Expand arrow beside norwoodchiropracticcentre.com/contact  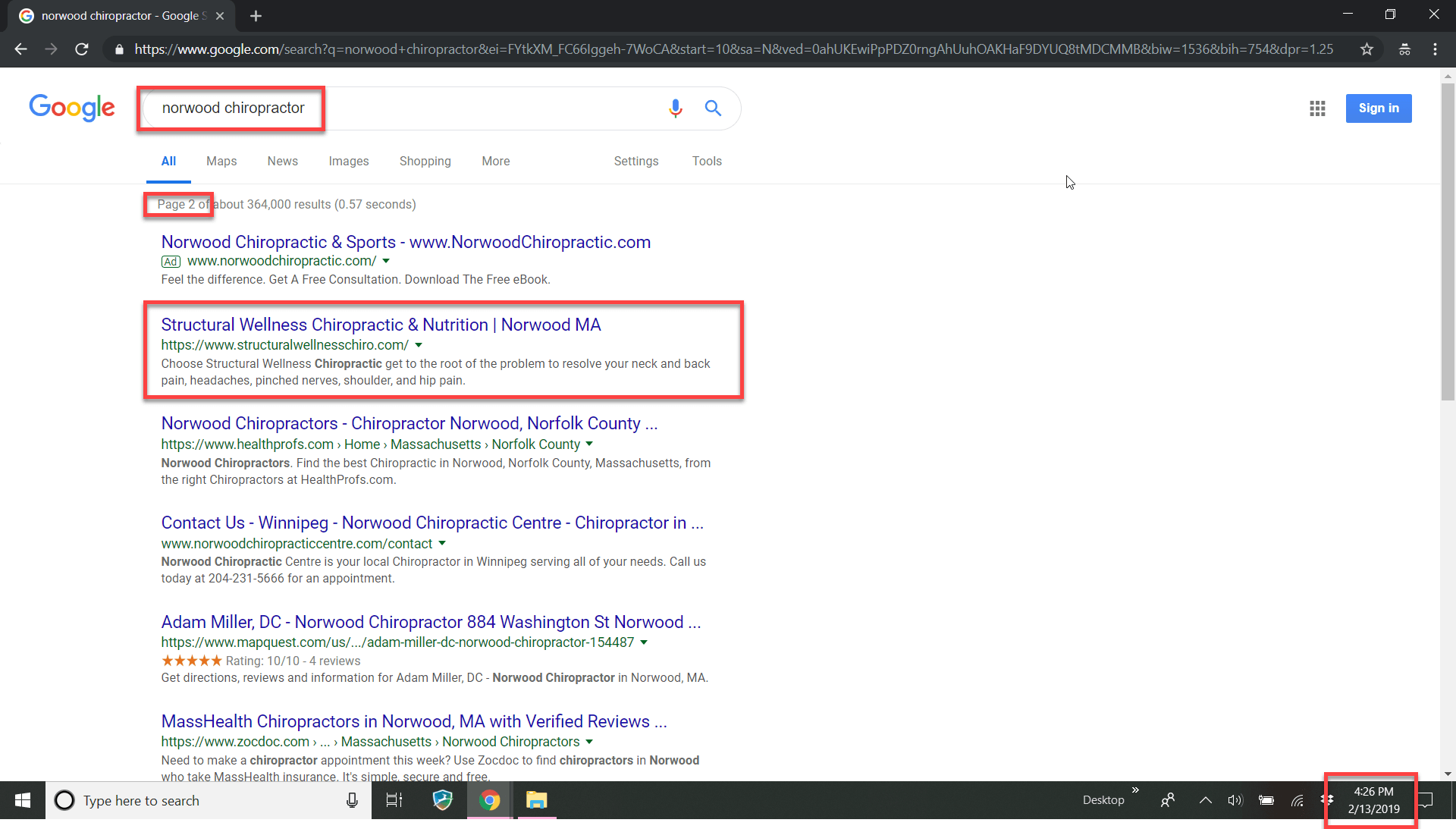[x=442, y=544]
